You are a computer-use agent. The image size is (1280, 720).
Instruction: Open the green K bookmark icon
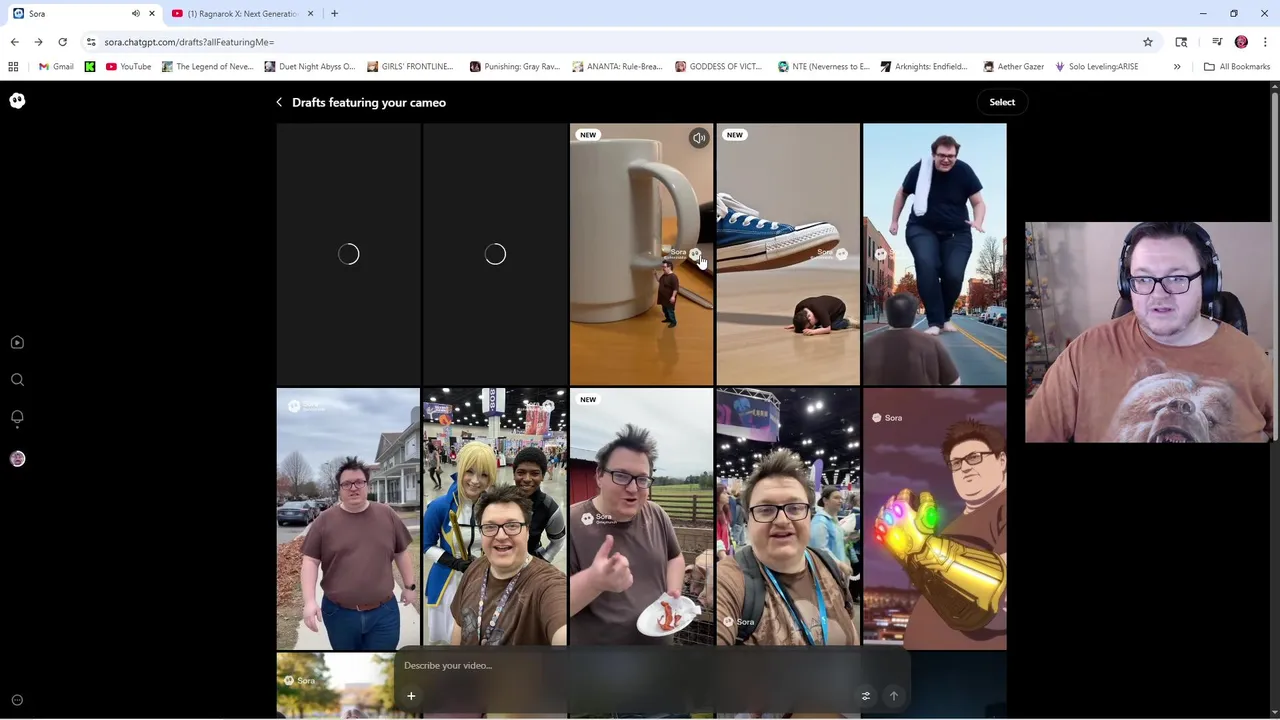click(90, 67)
